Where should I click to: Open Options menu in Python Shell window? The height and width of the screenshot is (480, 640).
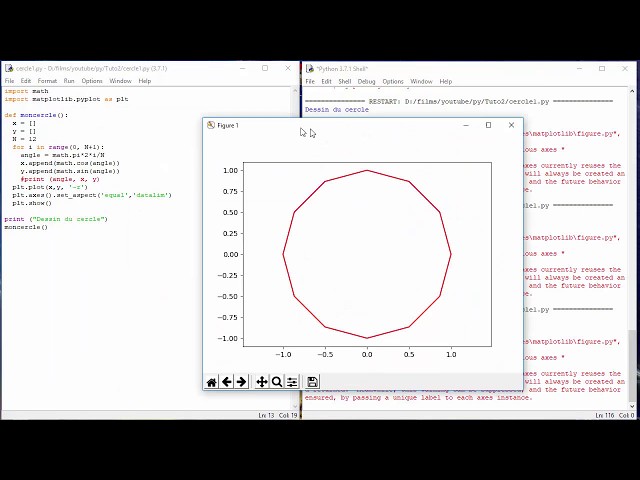pyautogui.click(x=393, y=81)
